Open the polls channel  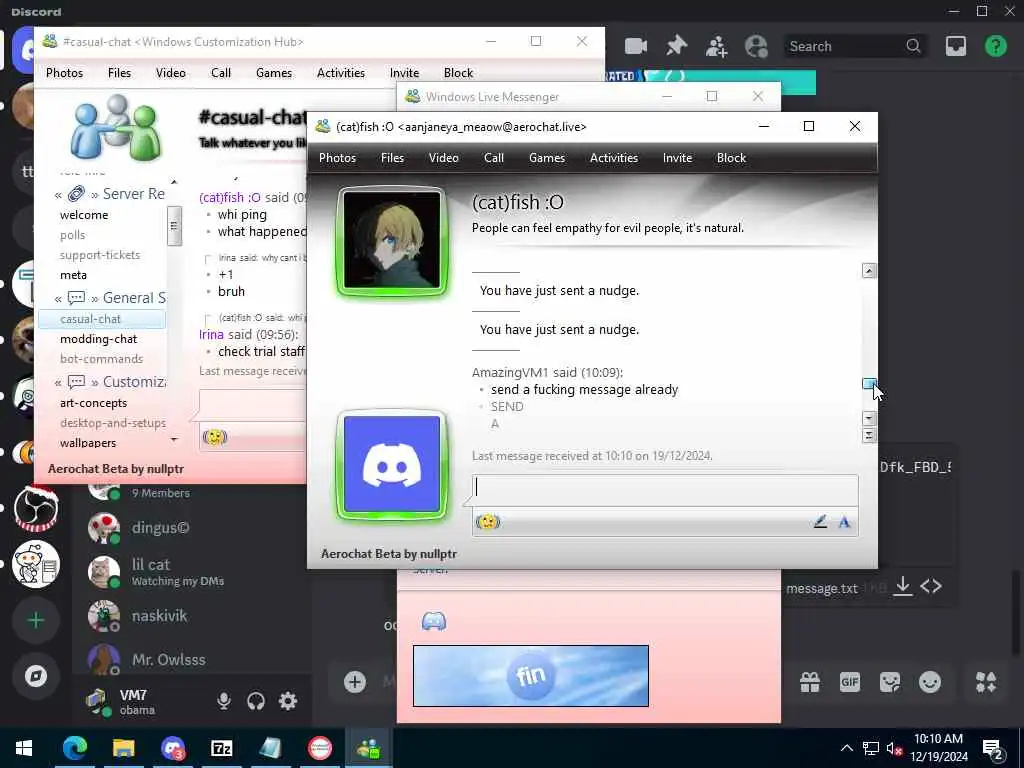(72, 235)
